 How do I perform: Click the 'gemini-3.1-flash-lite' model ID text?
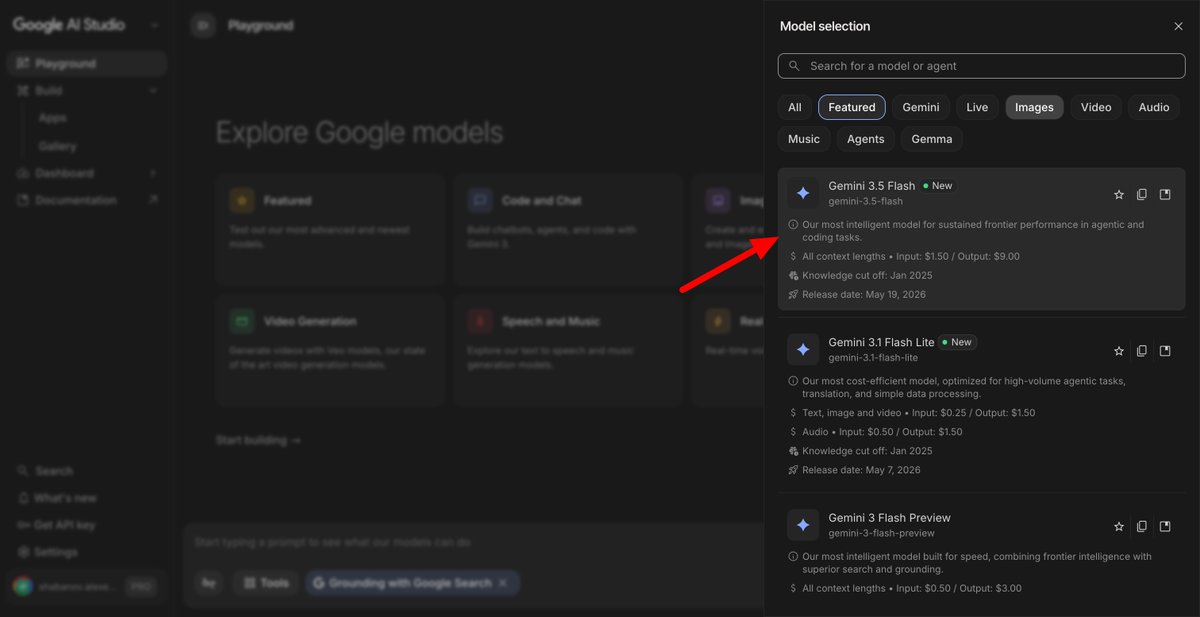point(873,357)
